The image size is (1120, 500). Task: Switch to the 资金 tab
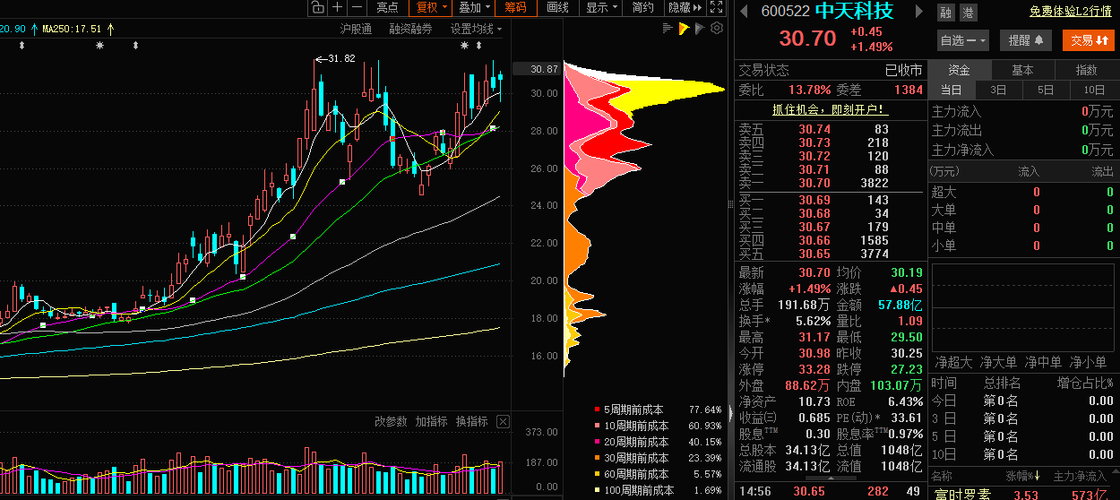959,70
